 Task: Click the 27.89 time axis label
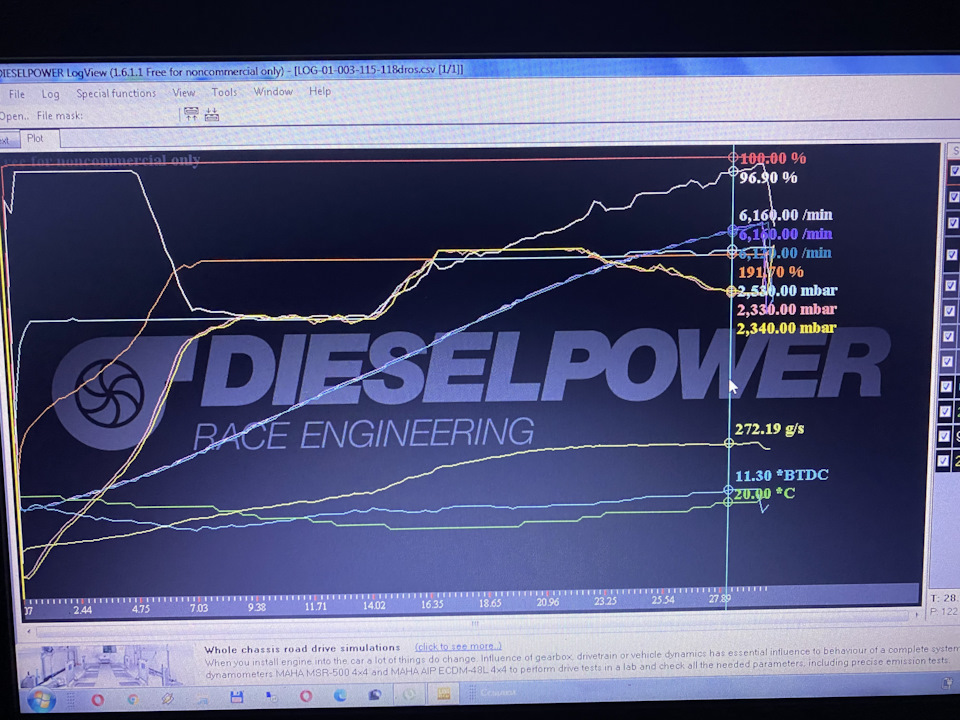coord(720,599)
